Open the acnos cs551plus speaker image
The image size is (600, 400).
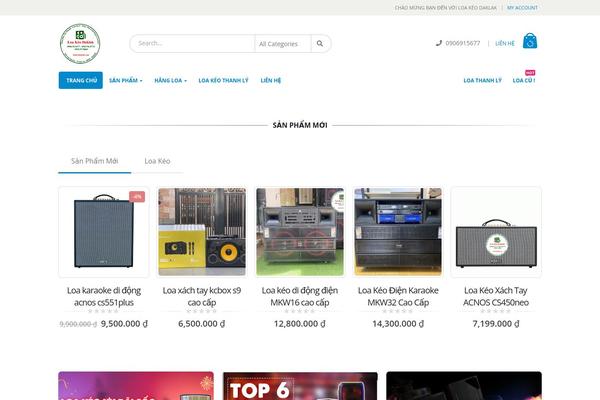104,232
